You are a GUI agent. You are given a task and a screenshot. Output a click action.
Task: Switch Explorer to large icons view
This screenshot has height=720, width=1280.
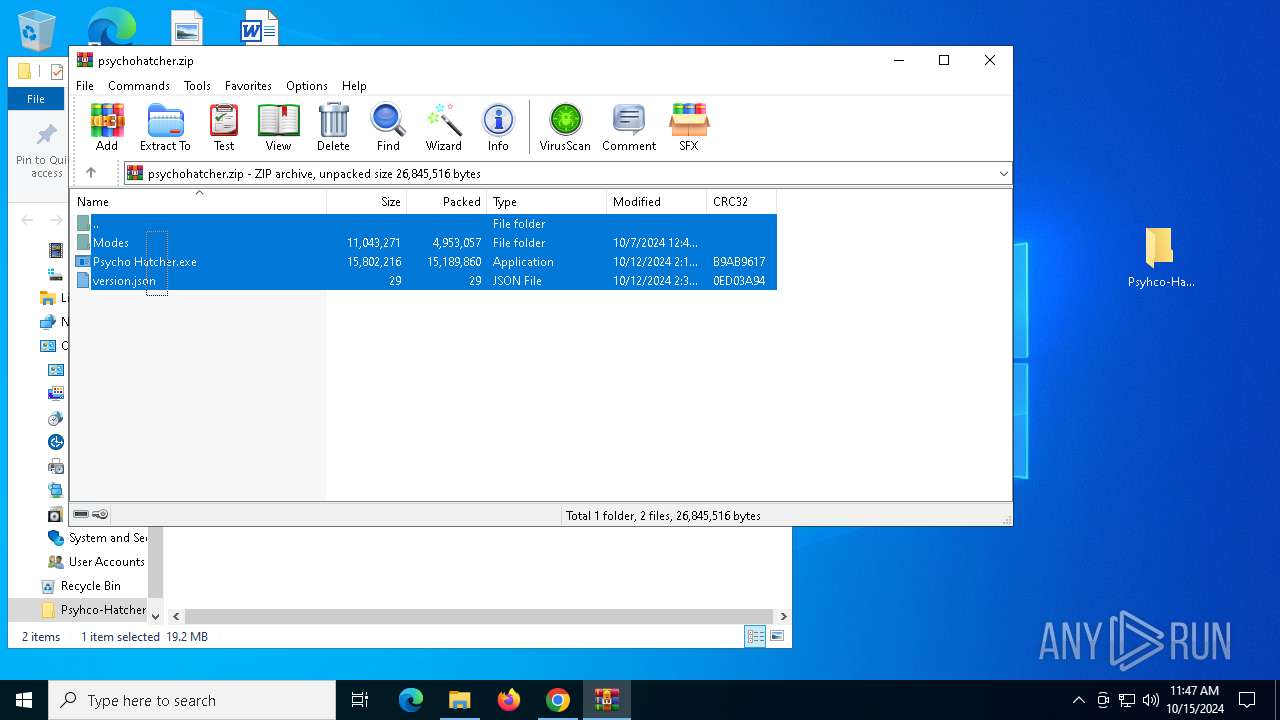777,636
